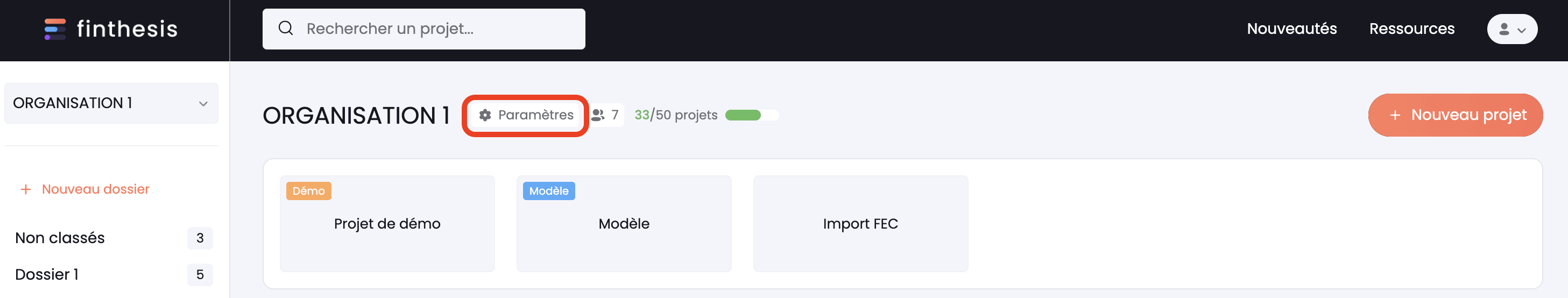Click the Nouveau projet button
1568x298 pixels.
(x=1455, y=115)
